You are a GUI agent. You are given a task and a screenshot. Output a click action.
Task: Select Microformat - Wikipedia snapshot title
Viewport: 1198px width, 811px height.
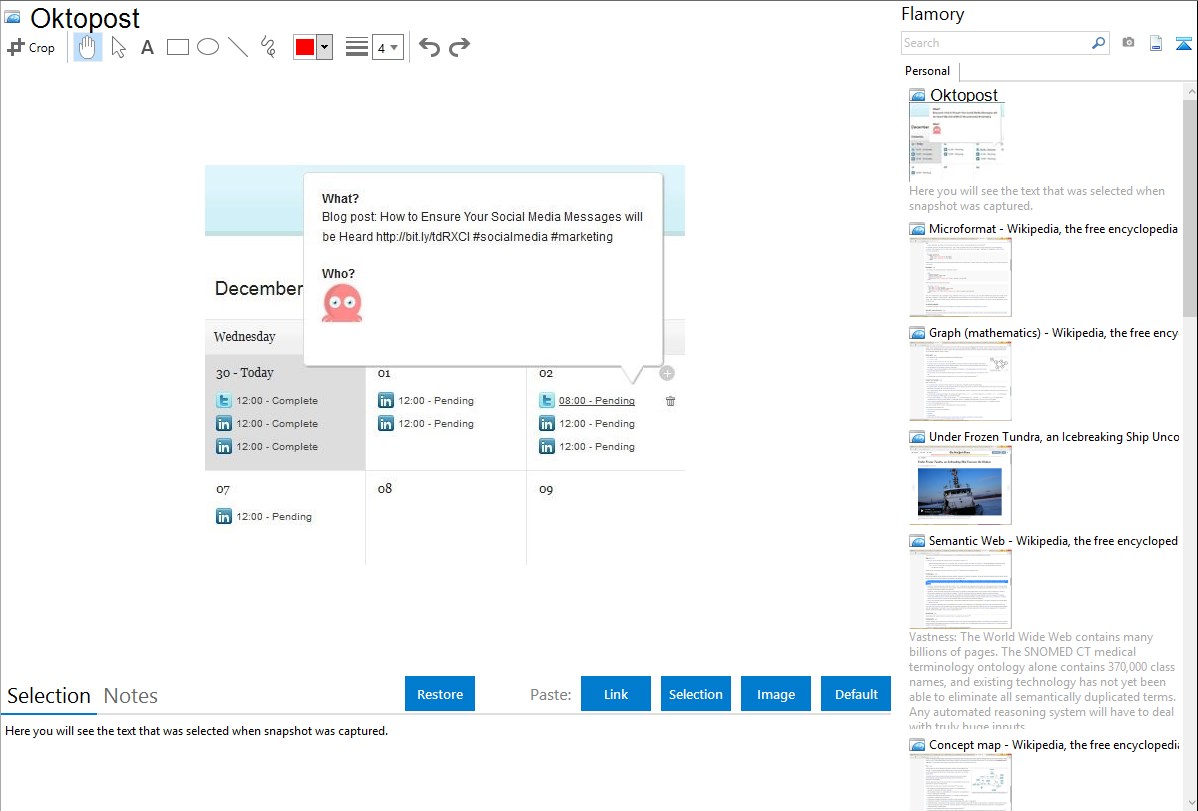click(1053, 229)
